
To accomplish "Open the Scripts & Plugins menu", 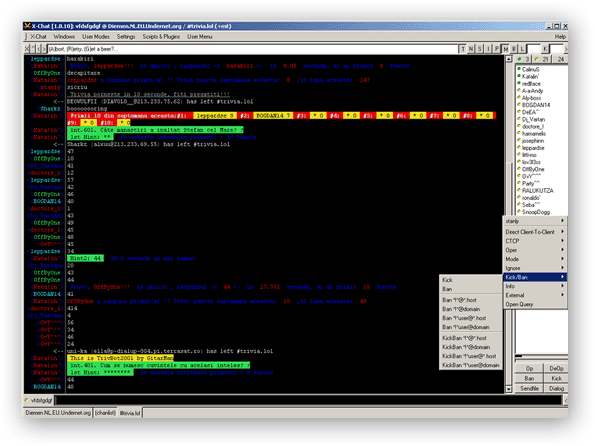I will point(161,36).
